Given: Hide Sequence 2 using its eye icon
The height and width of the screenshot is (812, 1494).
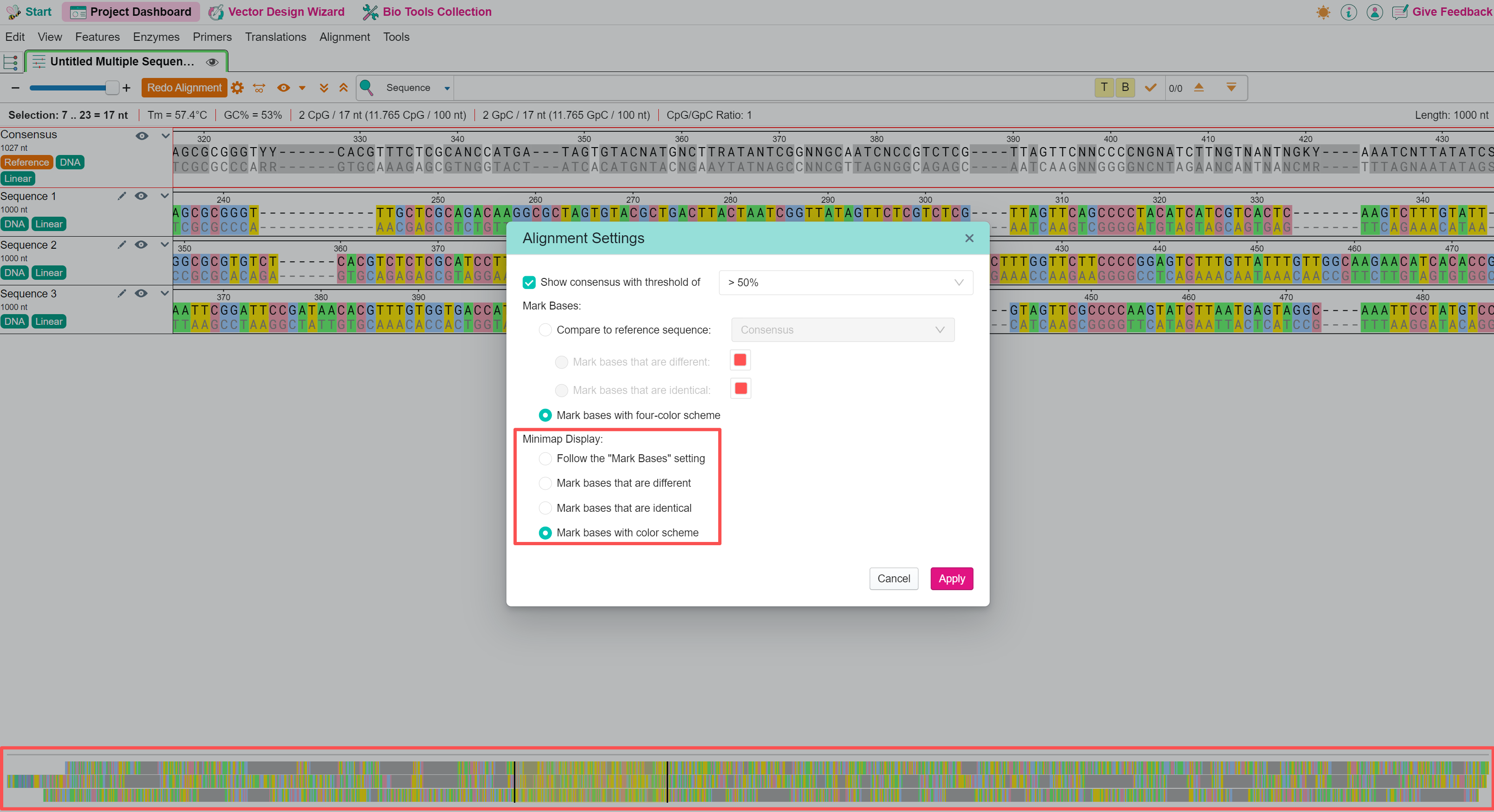Looking at the screenshot, I should point(141,245).
